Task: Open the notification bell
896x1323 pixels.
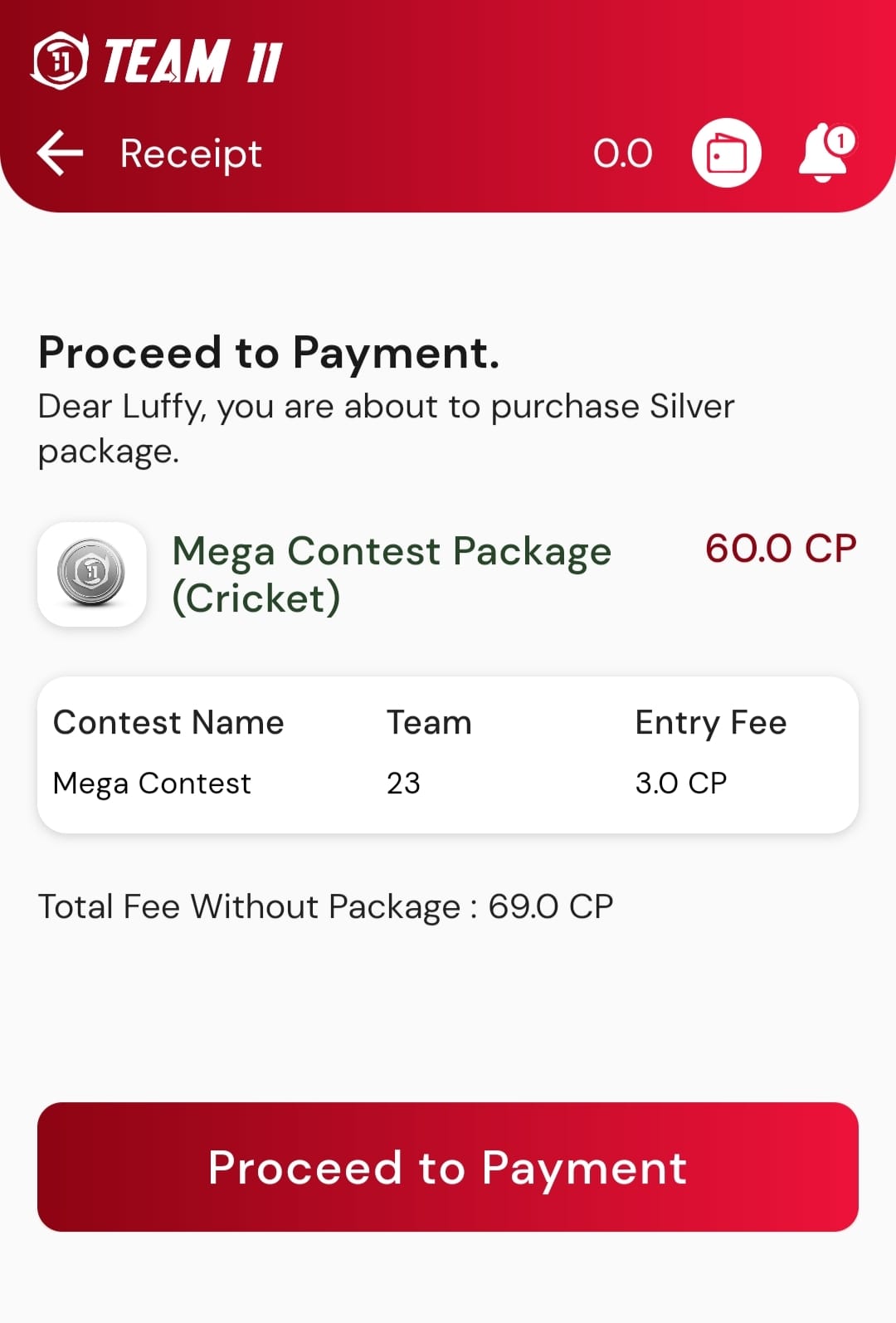Action: tap(821, 154)
